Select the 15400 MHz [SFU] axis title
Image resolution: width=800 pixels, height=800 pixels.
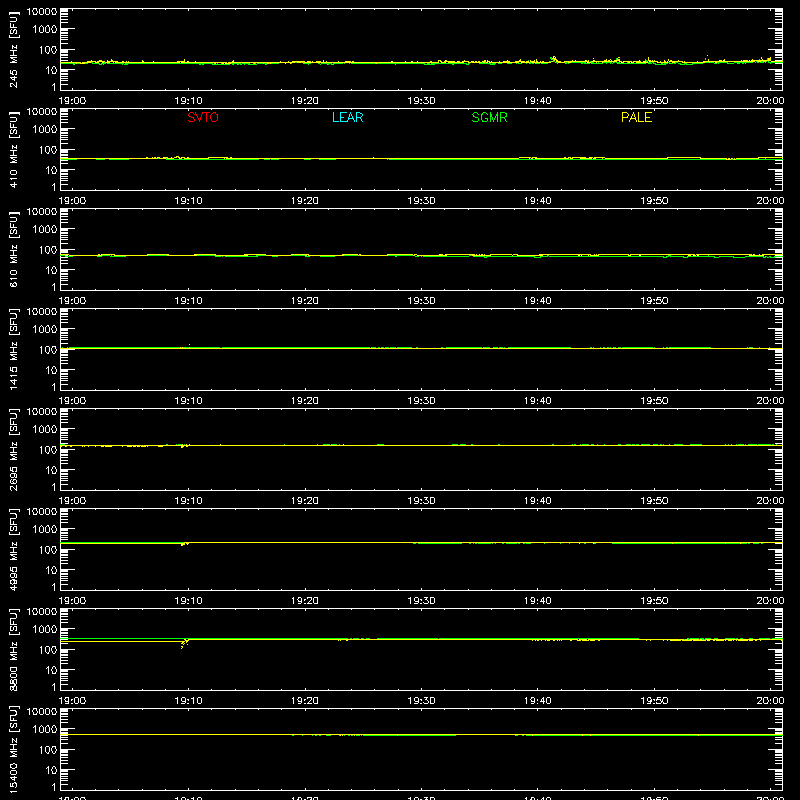point(14,749)
